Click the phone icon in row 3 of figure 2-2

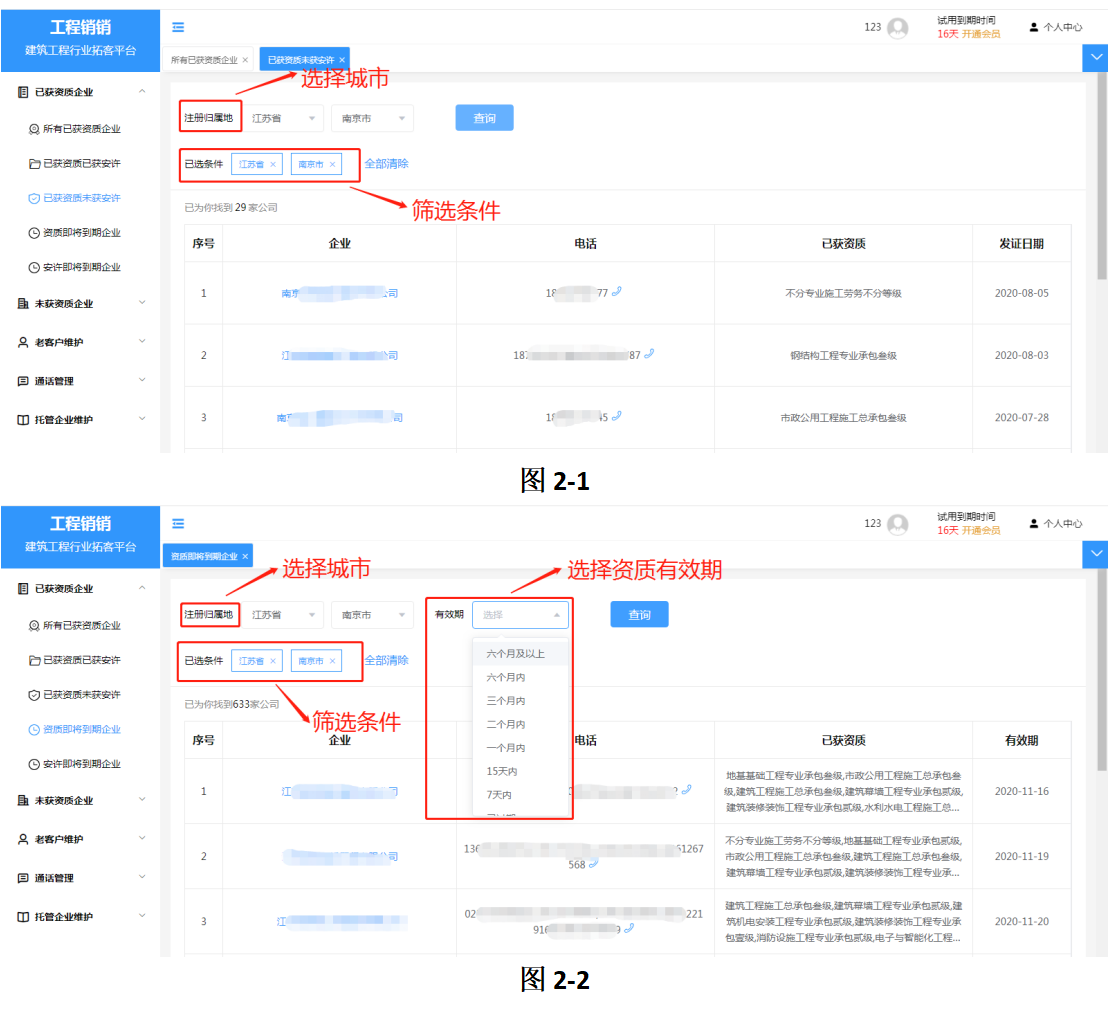pyautogui.click(x=629, y=928)
